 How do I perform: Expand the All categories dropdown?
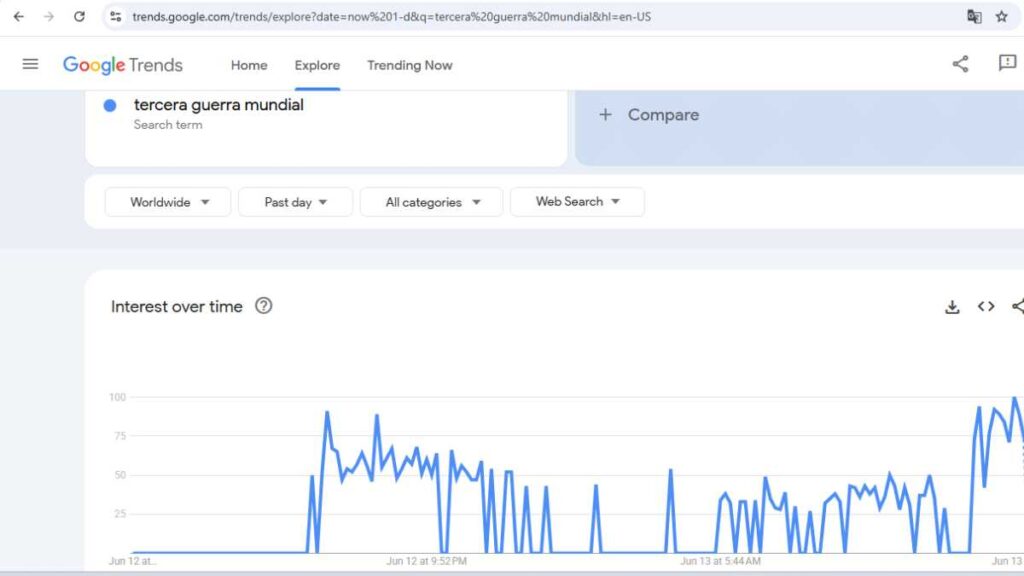tap(433, 202)
